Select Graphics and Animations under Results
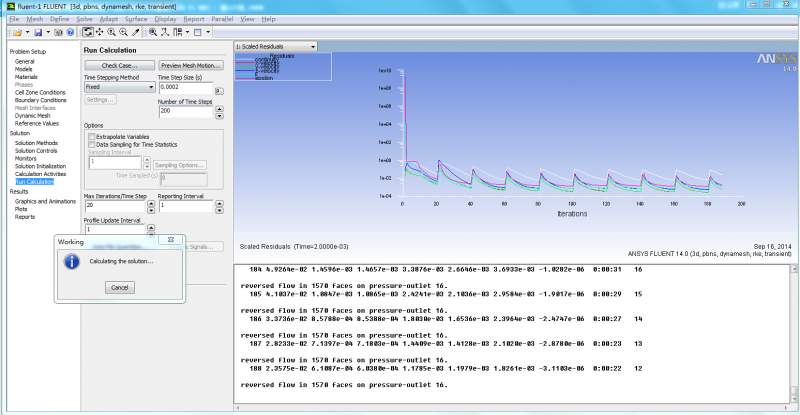 [x=45, y=201]
